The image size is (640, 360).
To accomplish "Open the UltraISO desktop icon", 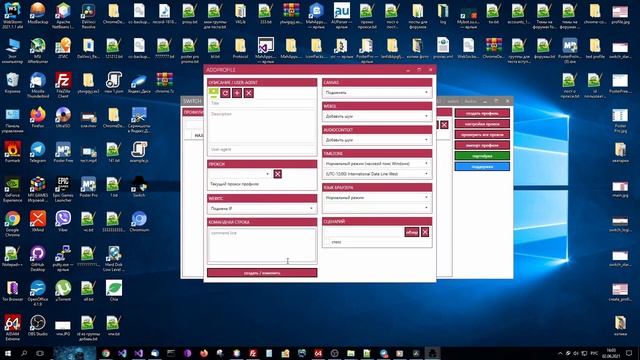I will point(63,118).
